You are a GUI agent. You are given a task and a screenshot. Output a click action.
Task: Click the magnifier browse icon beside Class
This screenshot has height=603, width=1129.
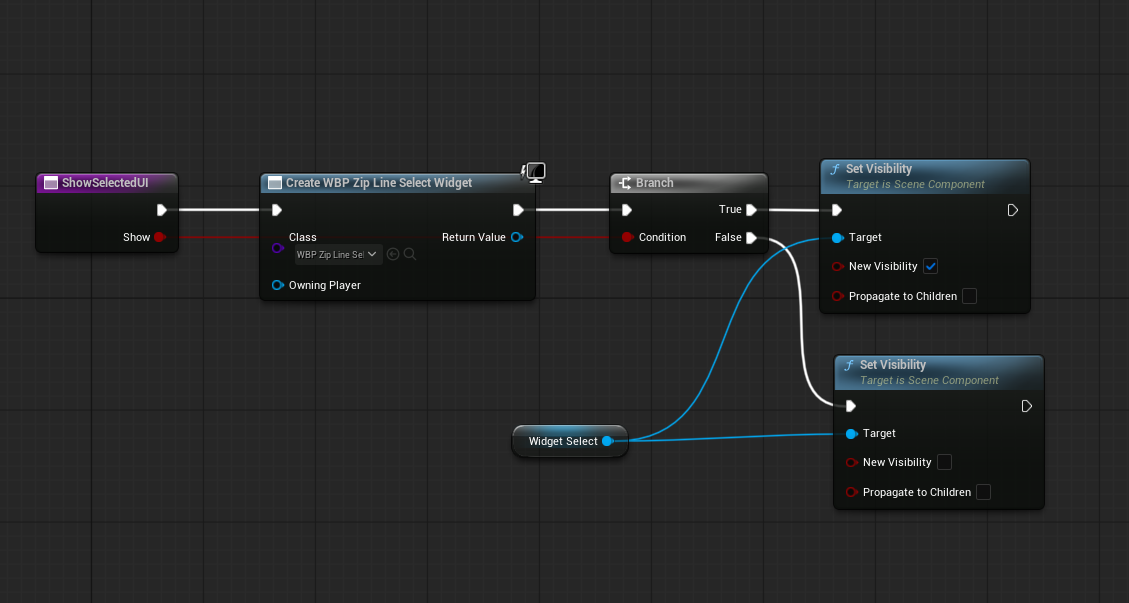tap(410, 254)
